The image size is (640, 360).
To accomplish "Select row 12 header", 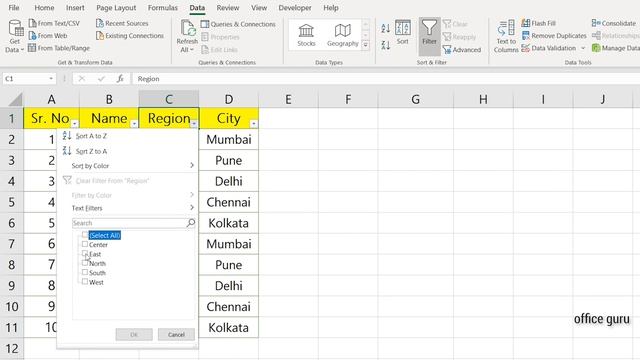I will click(x=12, y=349).
